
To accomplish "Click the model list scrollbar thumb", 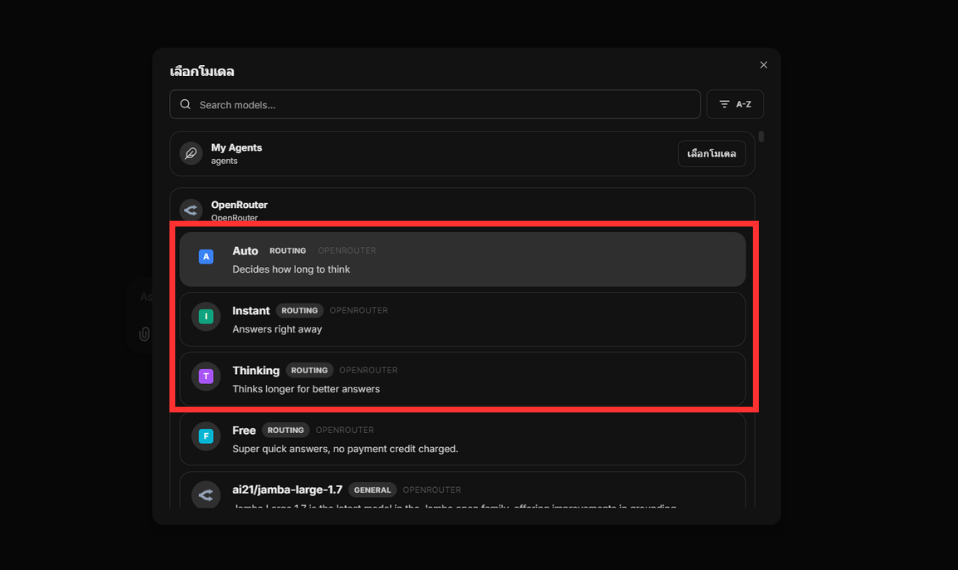I will point(761,136).
